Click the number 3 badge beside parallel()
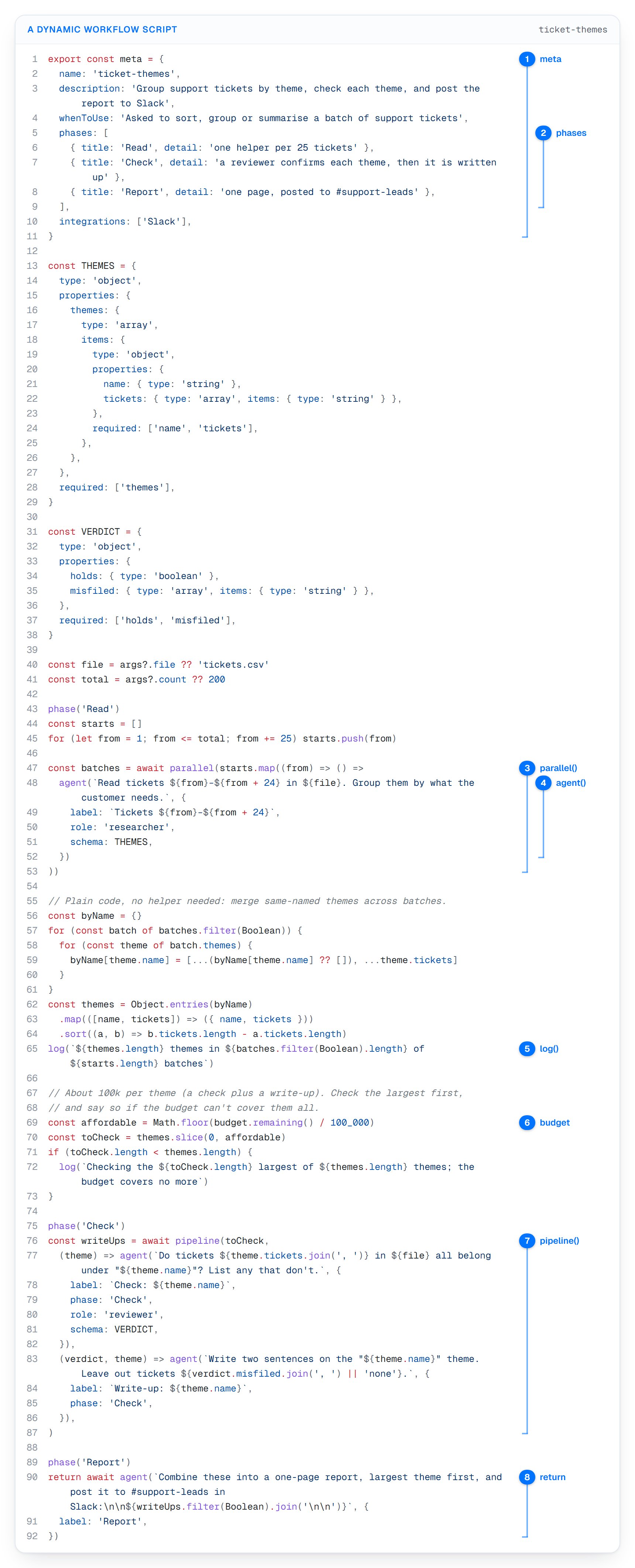635x1568 pixels. pyautogui.click(x=527, y=768)
